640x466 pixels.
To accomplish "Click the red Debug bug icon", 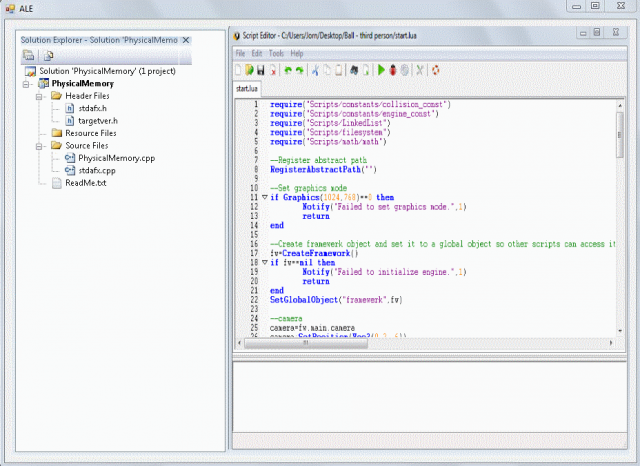I will point(393,70).
